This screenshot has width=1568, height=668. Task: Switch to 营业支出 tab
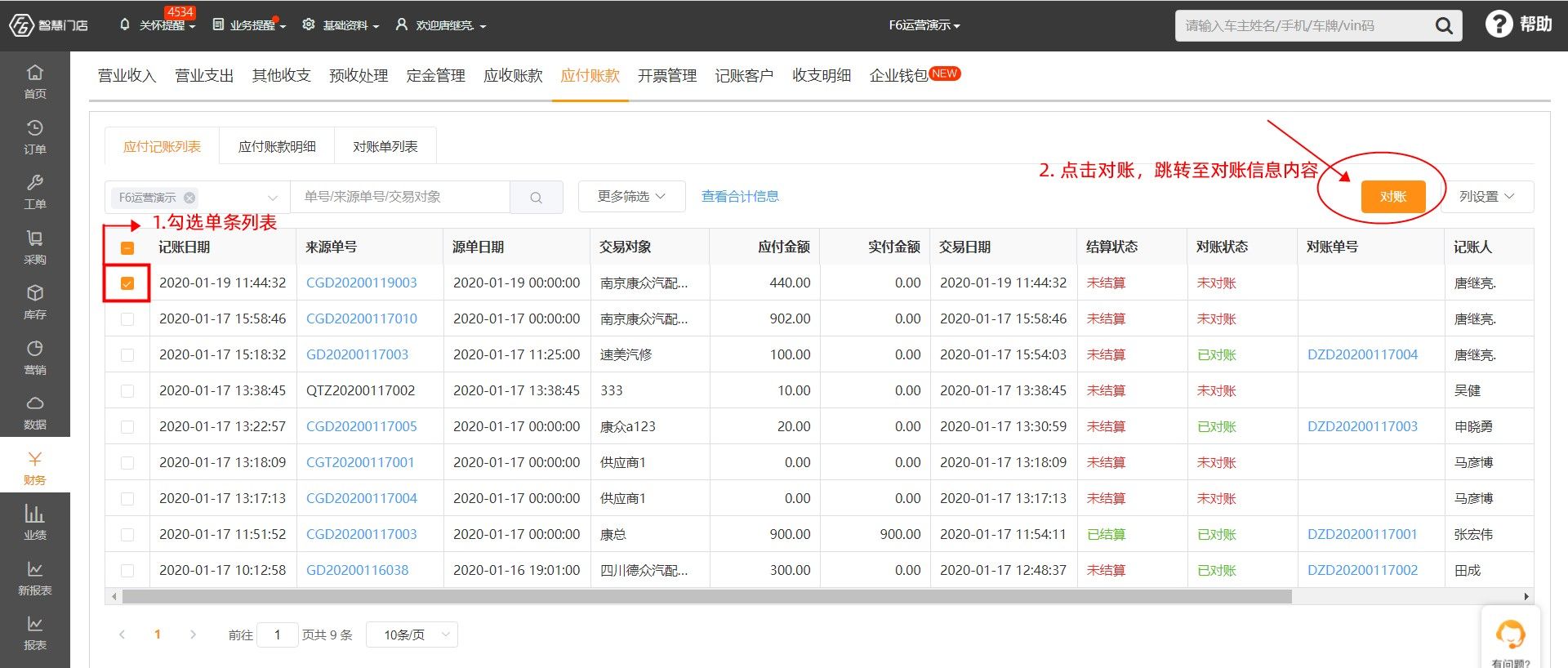204,76
